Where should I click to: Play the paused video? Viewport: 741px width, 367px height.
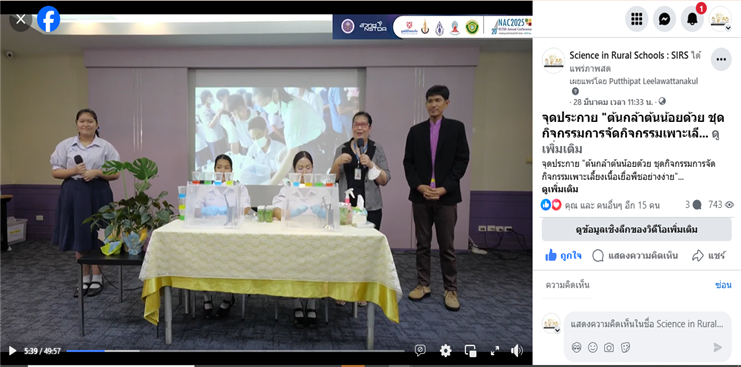click(12, 350)
